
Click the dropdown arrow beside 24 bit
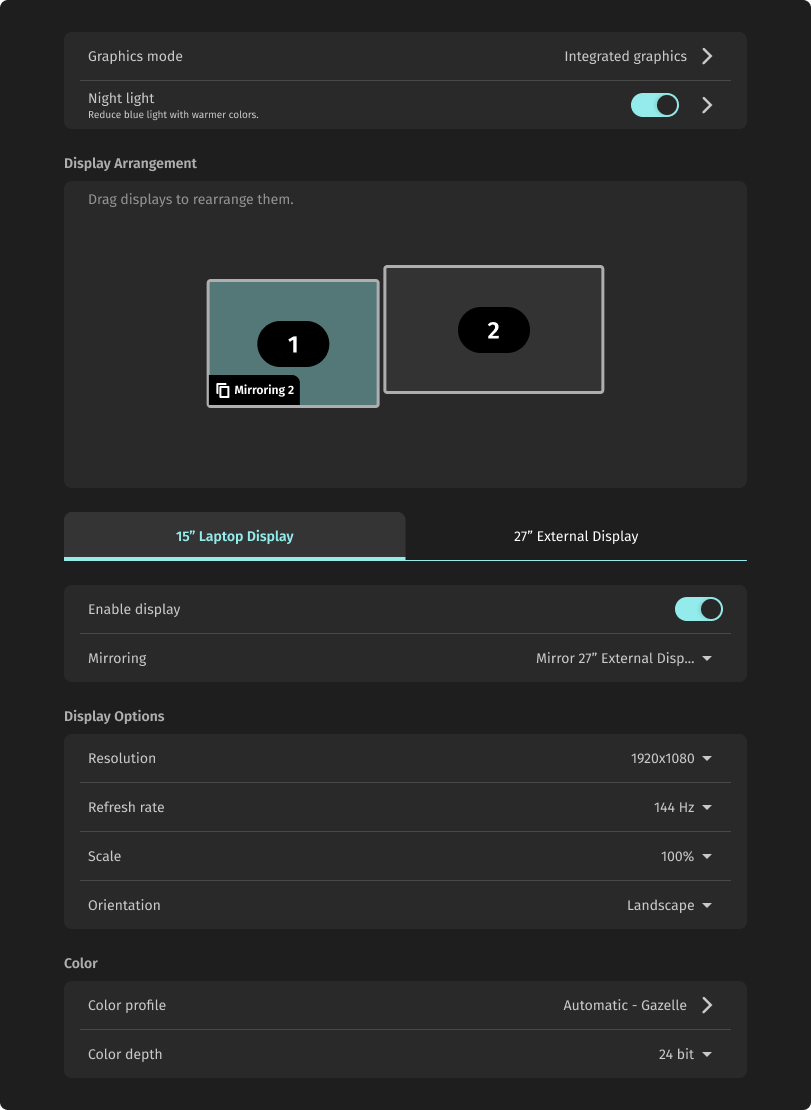pyautogui.click(x=707, y=1054)
